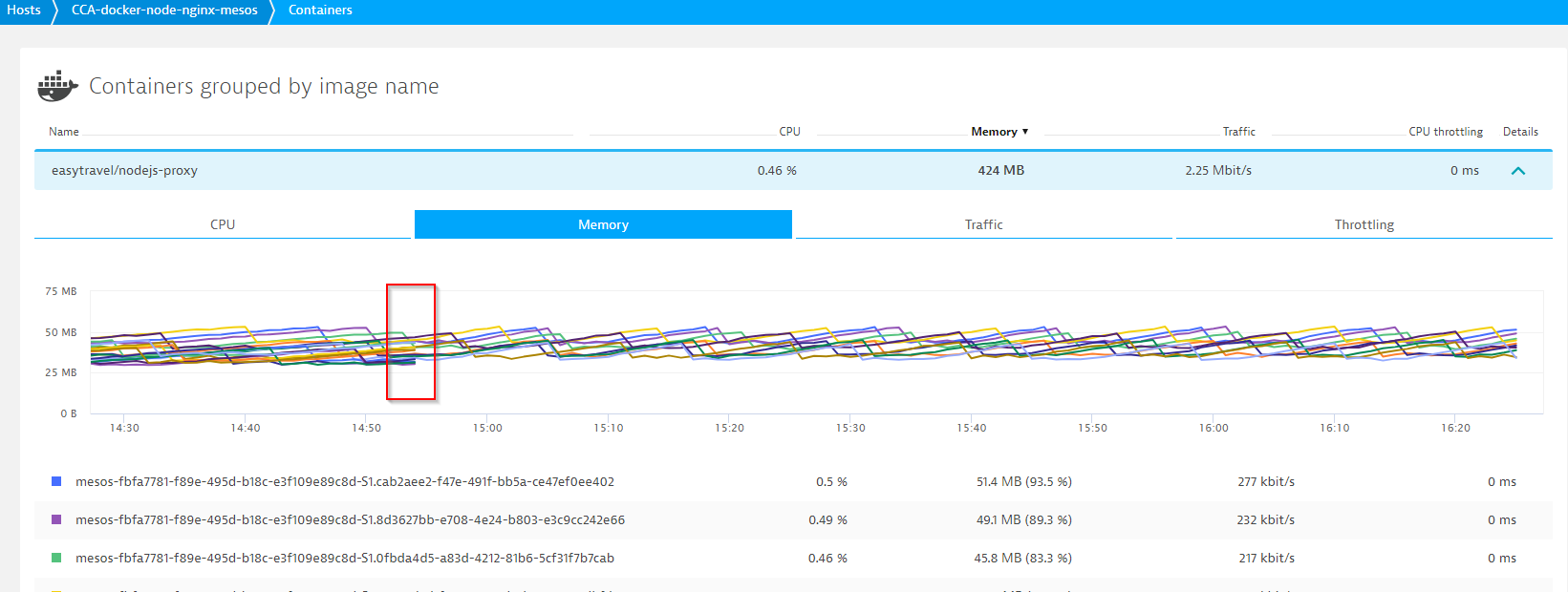Click the Memory sort arrow column header

[x=999, y=132]
